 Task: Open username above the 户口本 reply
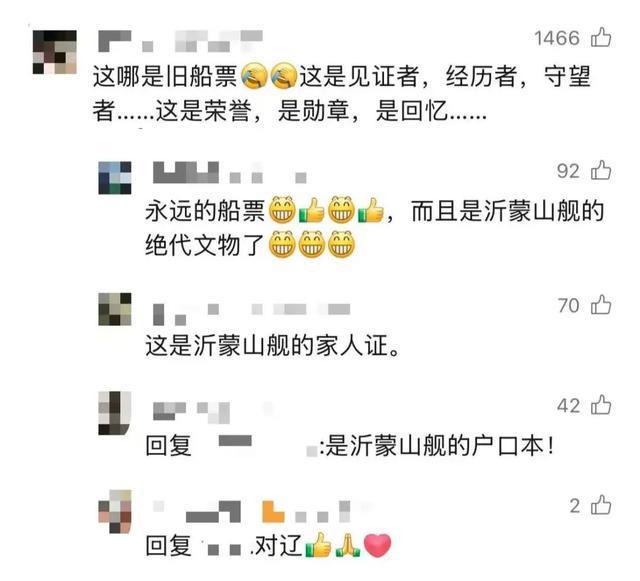coord(191,412)
